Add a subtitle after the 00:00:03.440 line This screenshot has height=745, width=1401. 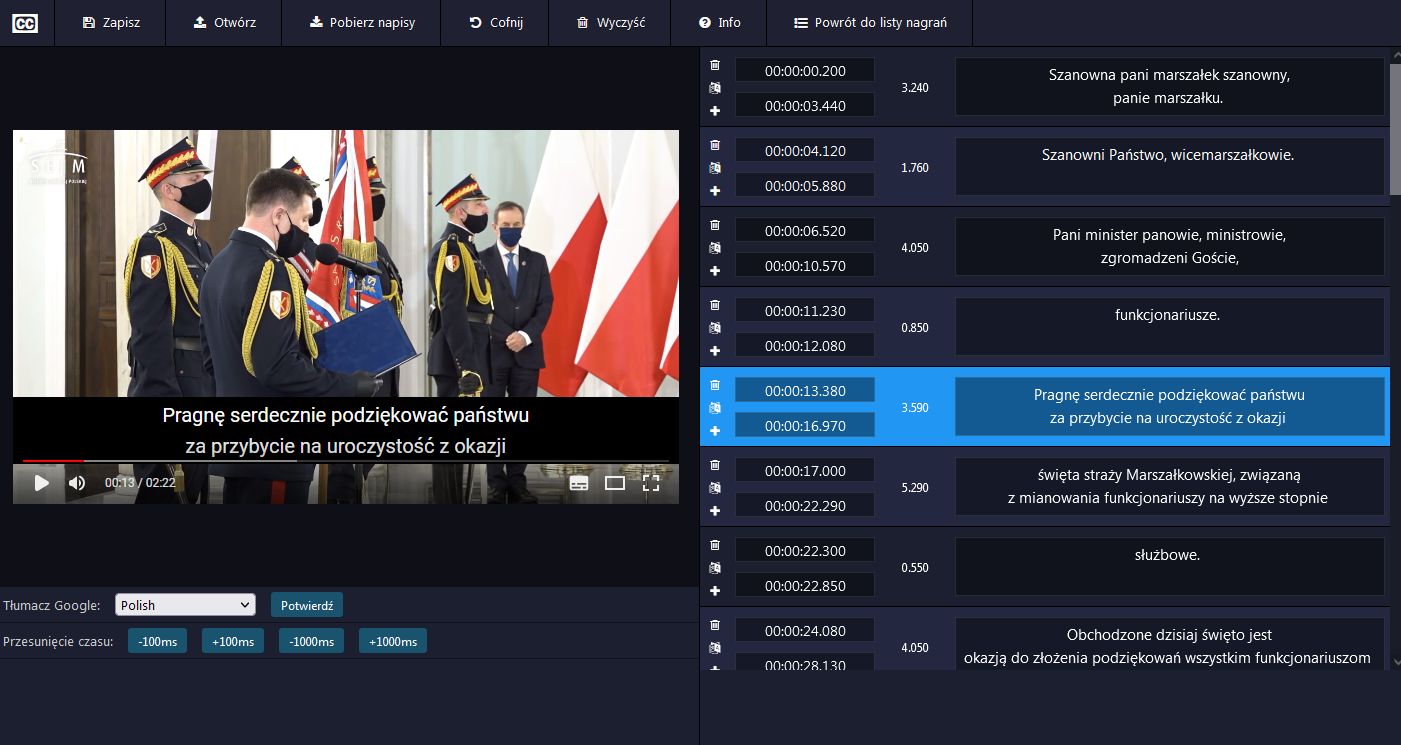point(715,111)
